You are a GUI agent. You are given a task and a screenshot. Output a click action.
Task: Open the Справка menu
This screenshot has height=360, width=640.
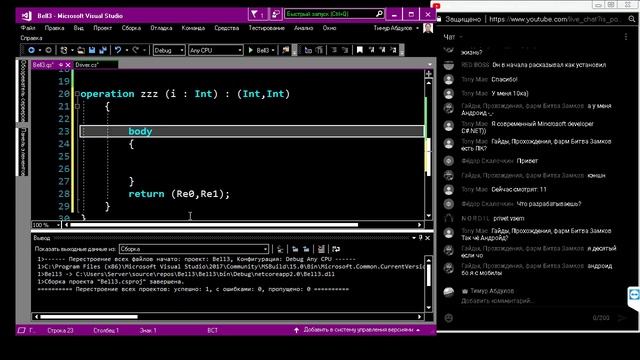[31, 38]
